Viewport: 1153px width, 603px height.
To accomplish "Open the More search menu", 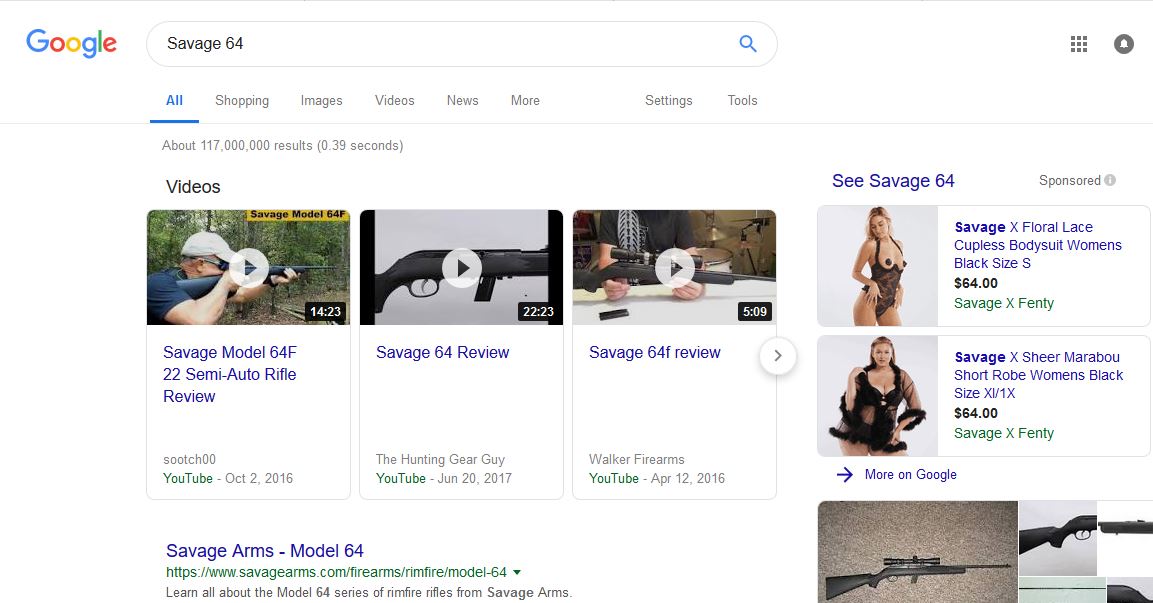I will [x=525, y=101].
